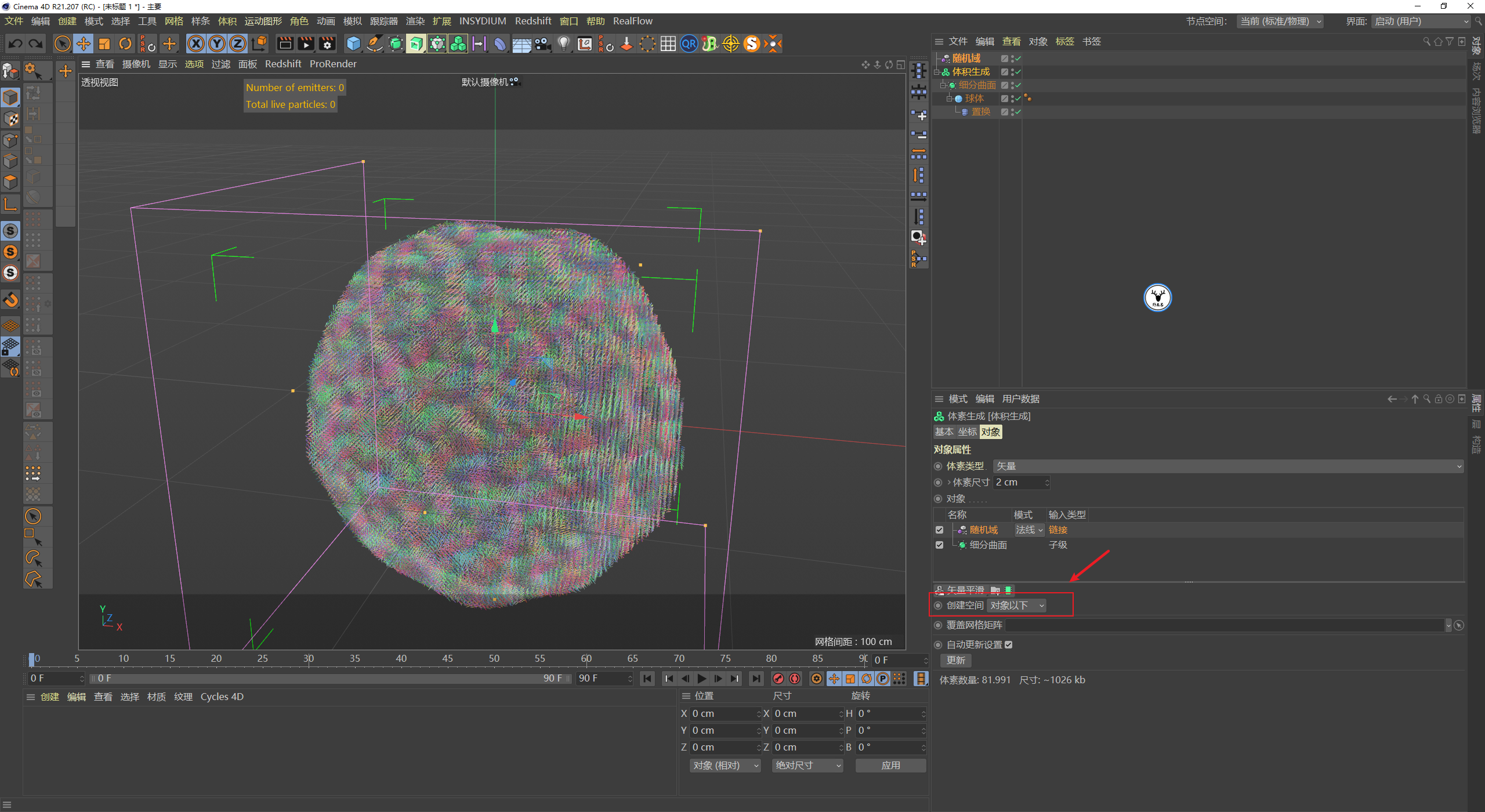Click the Undo arrow icon
Image resolution: width=1485 pixels, height=812 pixels.
click(16, 43)
